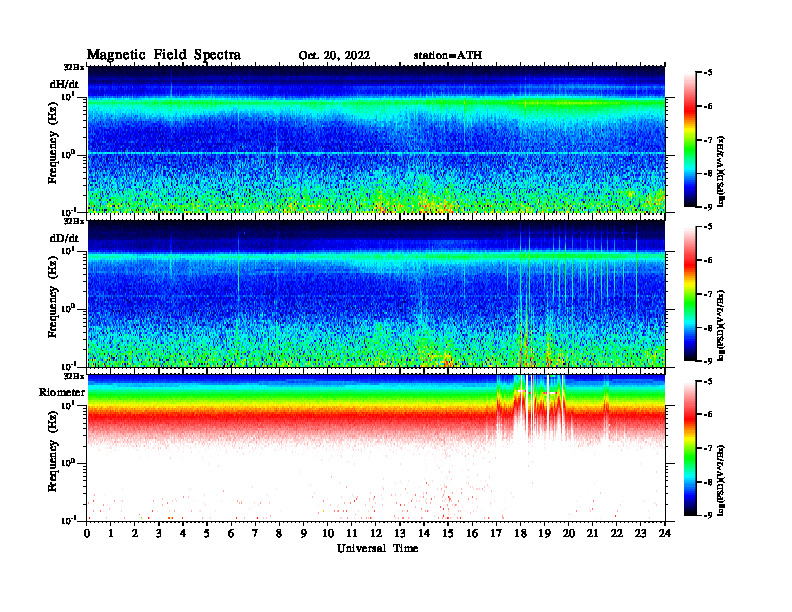Click hour tick label "23" on time axis
The width and height of the screenshot is (792, 612).
pos(640,534)
